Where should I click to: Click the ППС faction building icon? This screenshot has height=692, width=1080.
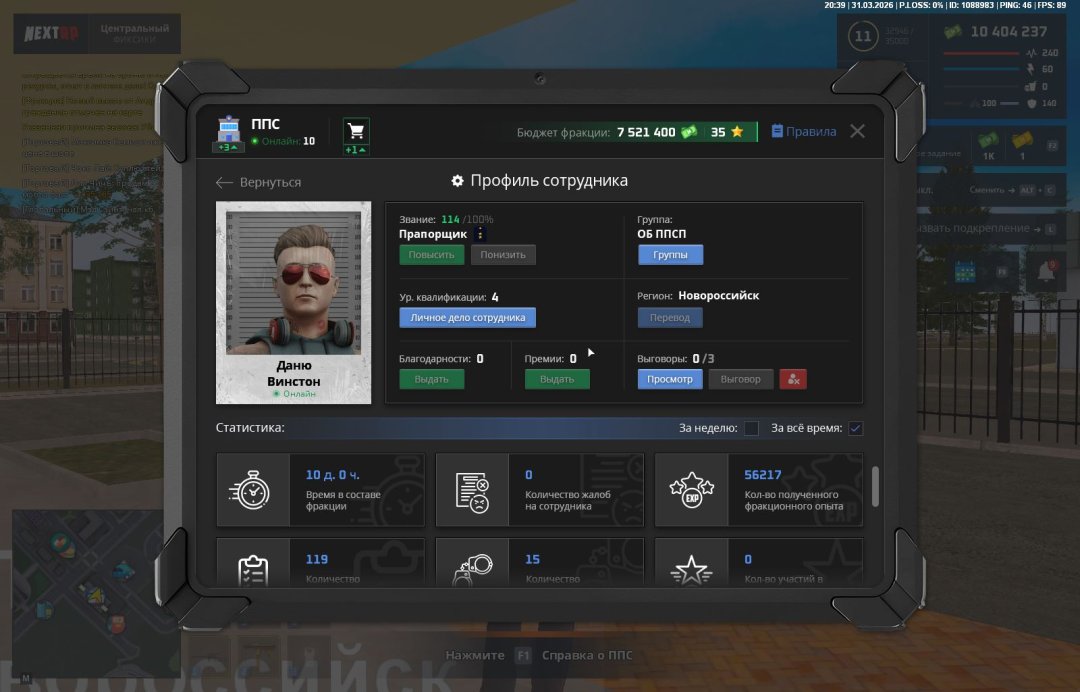click(x=229, y=129)
